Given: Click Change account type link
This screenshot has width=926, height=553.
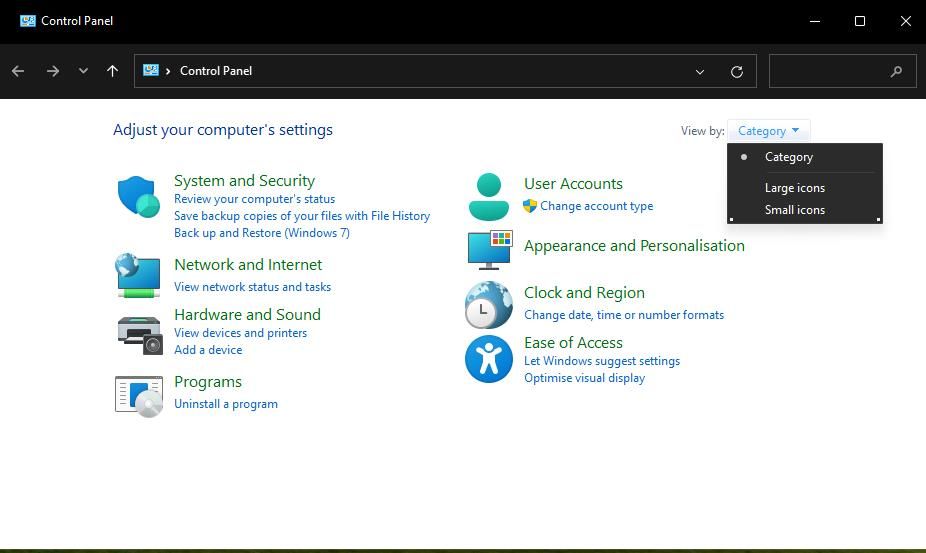Looking at the screenshot, I should click(x=597, y=206).
